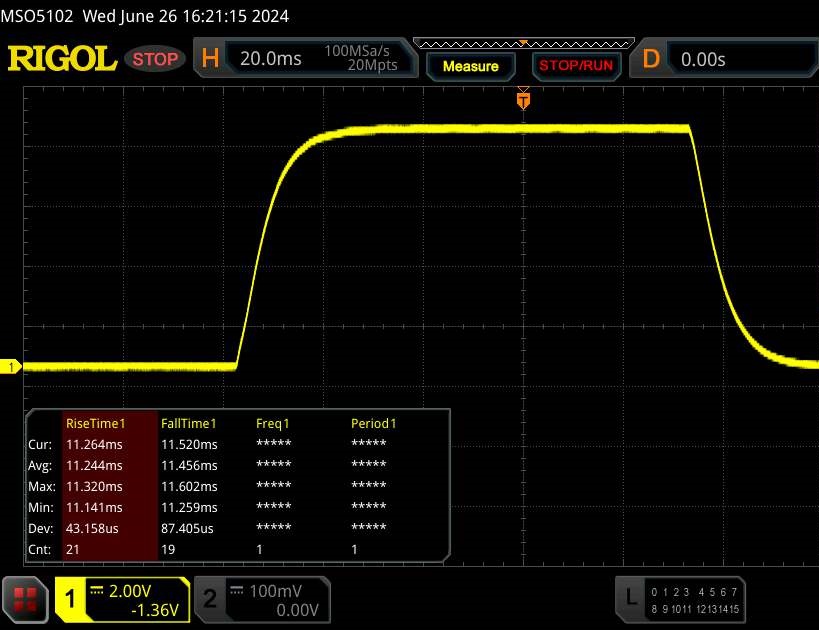The width and height of the screenshot is (819, 630).
Task: Toggle channel 2 number label
Action: tap(210, 599)
